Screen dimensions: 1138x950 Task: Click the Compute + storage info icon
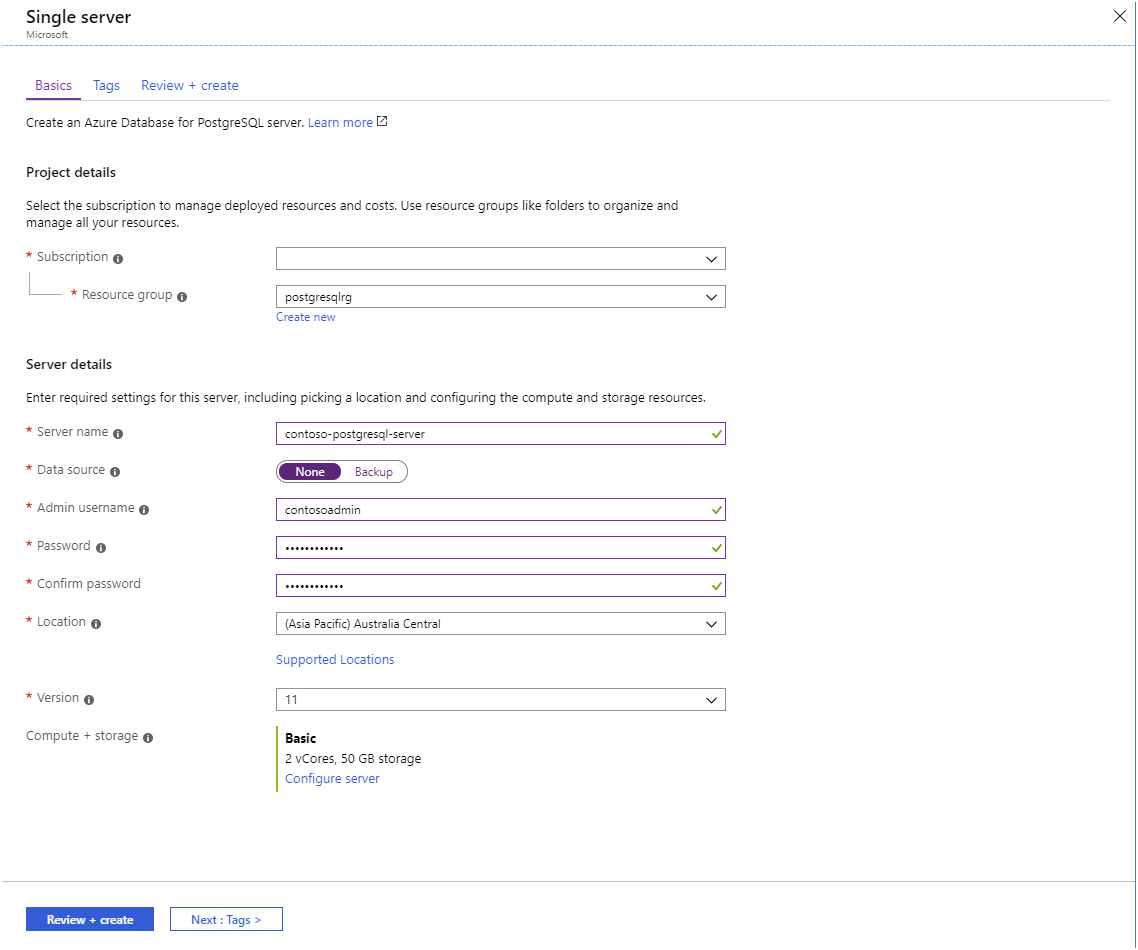pos(148,737)
